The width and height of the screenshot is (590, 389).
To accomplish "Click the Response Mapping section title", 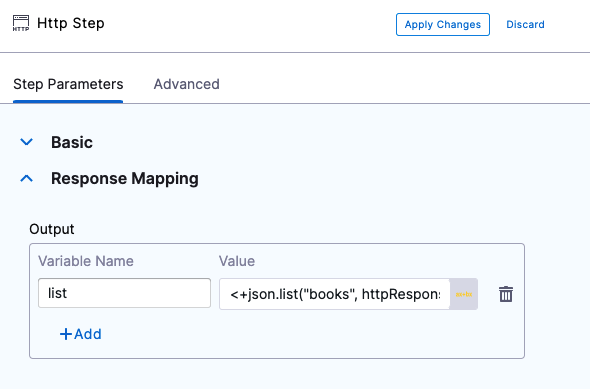I will click(x=125, y=178).
